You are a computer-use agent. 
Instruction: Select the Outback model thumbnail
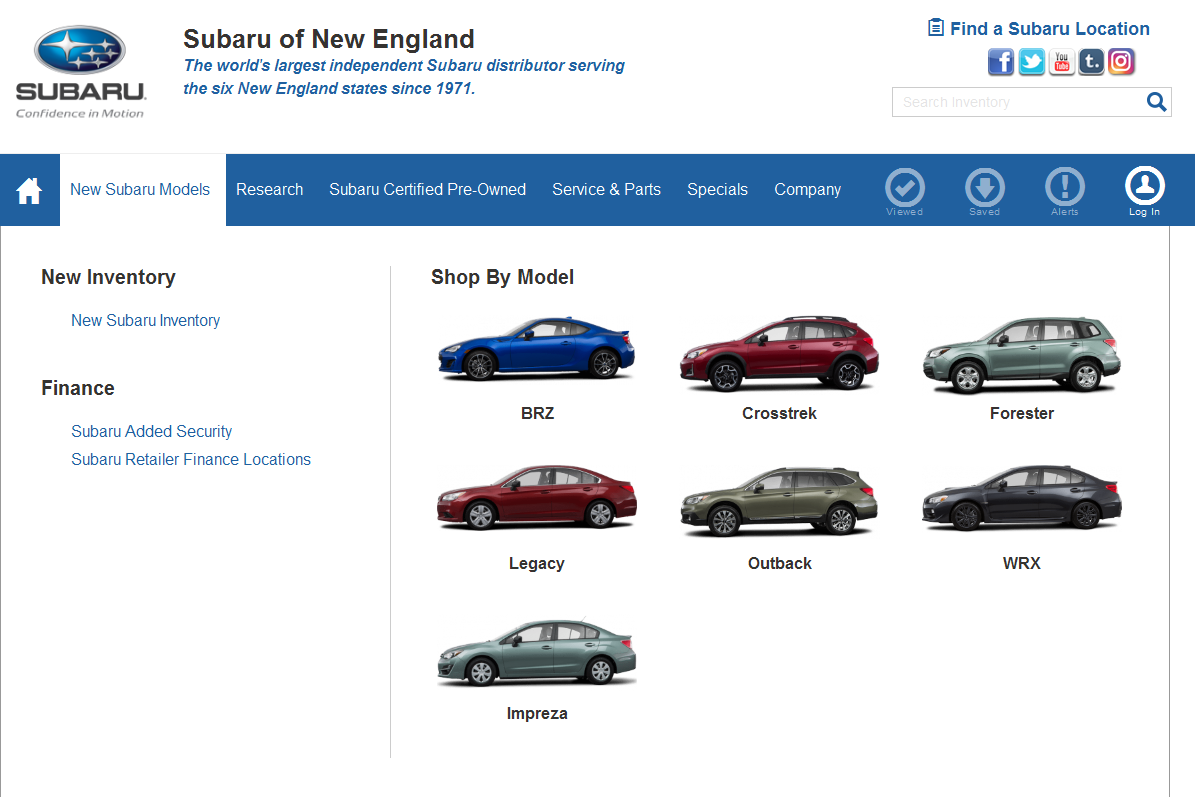pyautogui.click(x=779, y=502)
